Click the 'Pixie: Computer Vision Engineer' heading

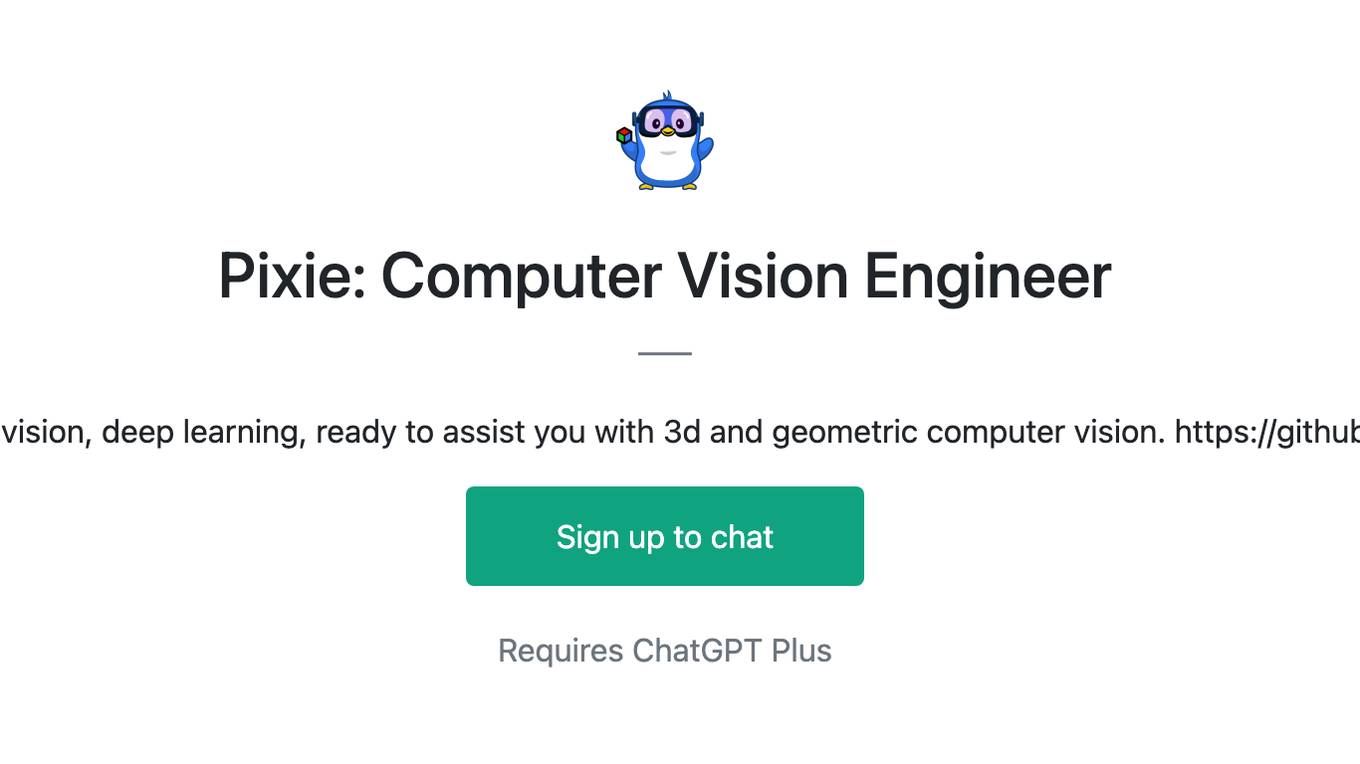[665, 276]
